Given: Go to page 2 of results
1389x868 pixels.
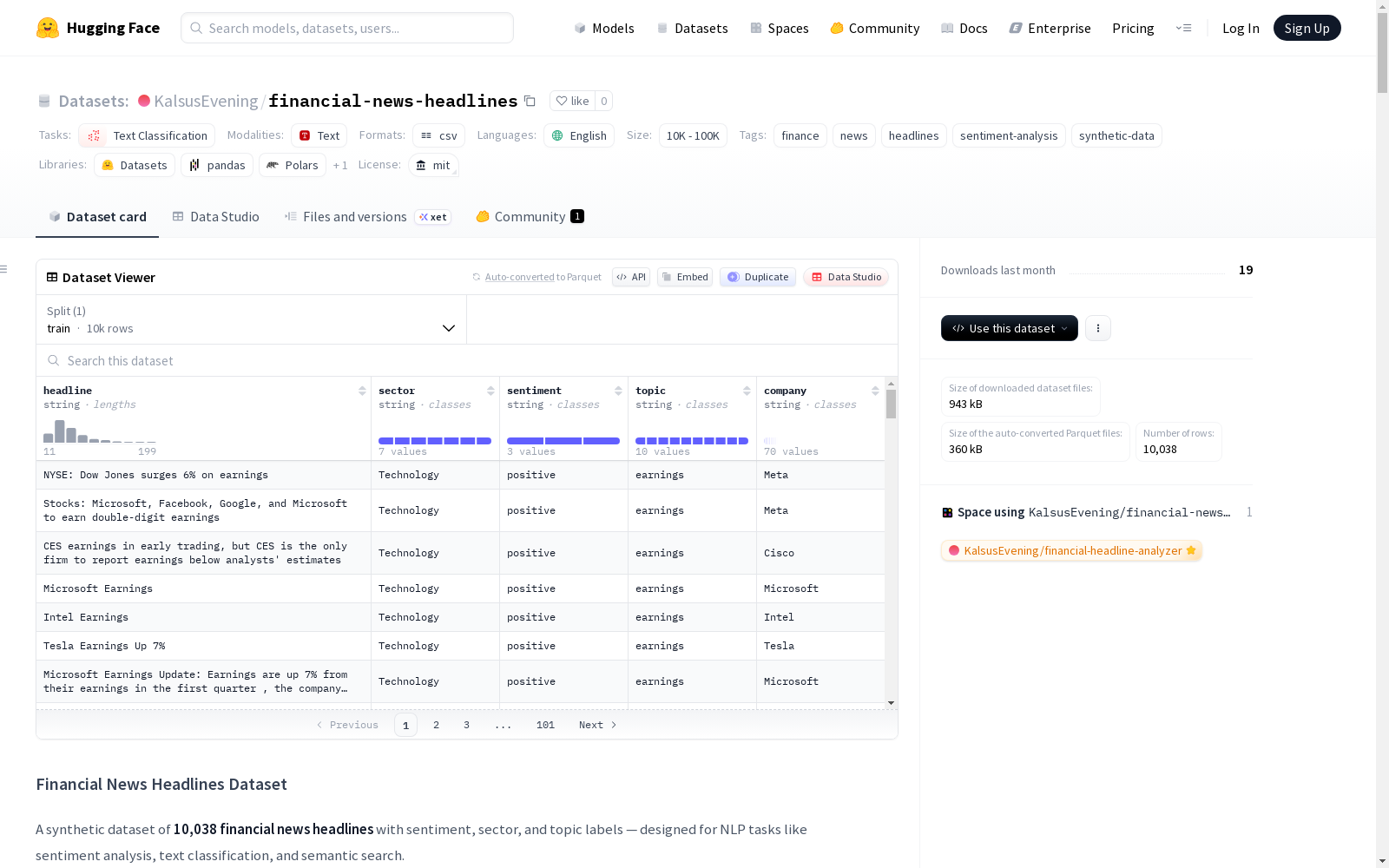Looking at the screenshot, I should coord(436,725).
